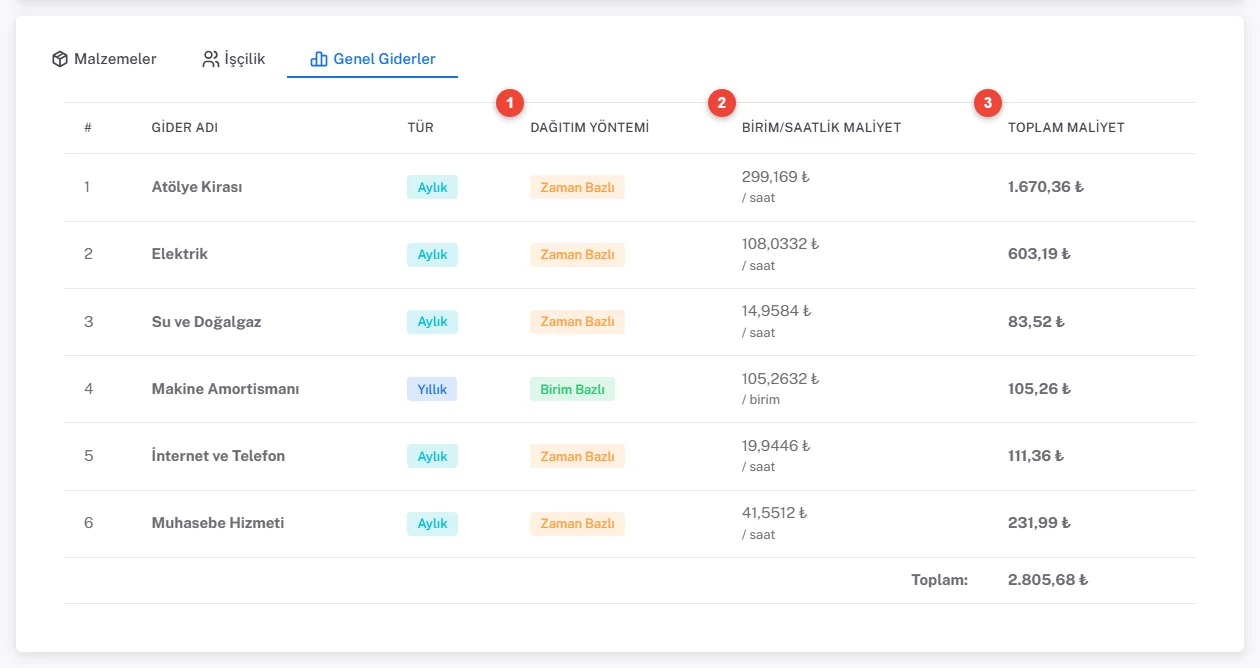The image size is (1260, 668).
Task: Click the Toplam: label in the footer row
Action: (940, 580)
